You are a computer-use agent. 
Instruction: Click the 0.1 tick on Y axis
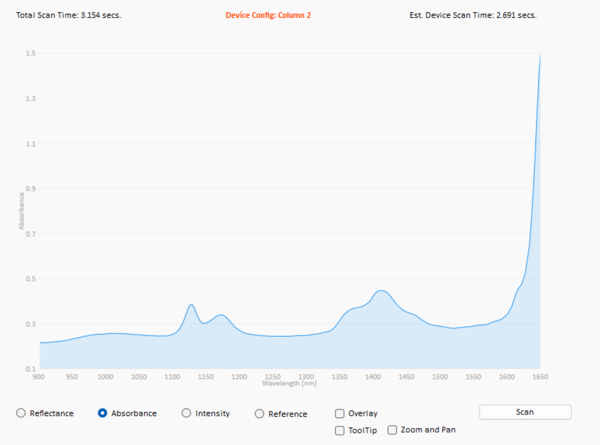point(30,369)
